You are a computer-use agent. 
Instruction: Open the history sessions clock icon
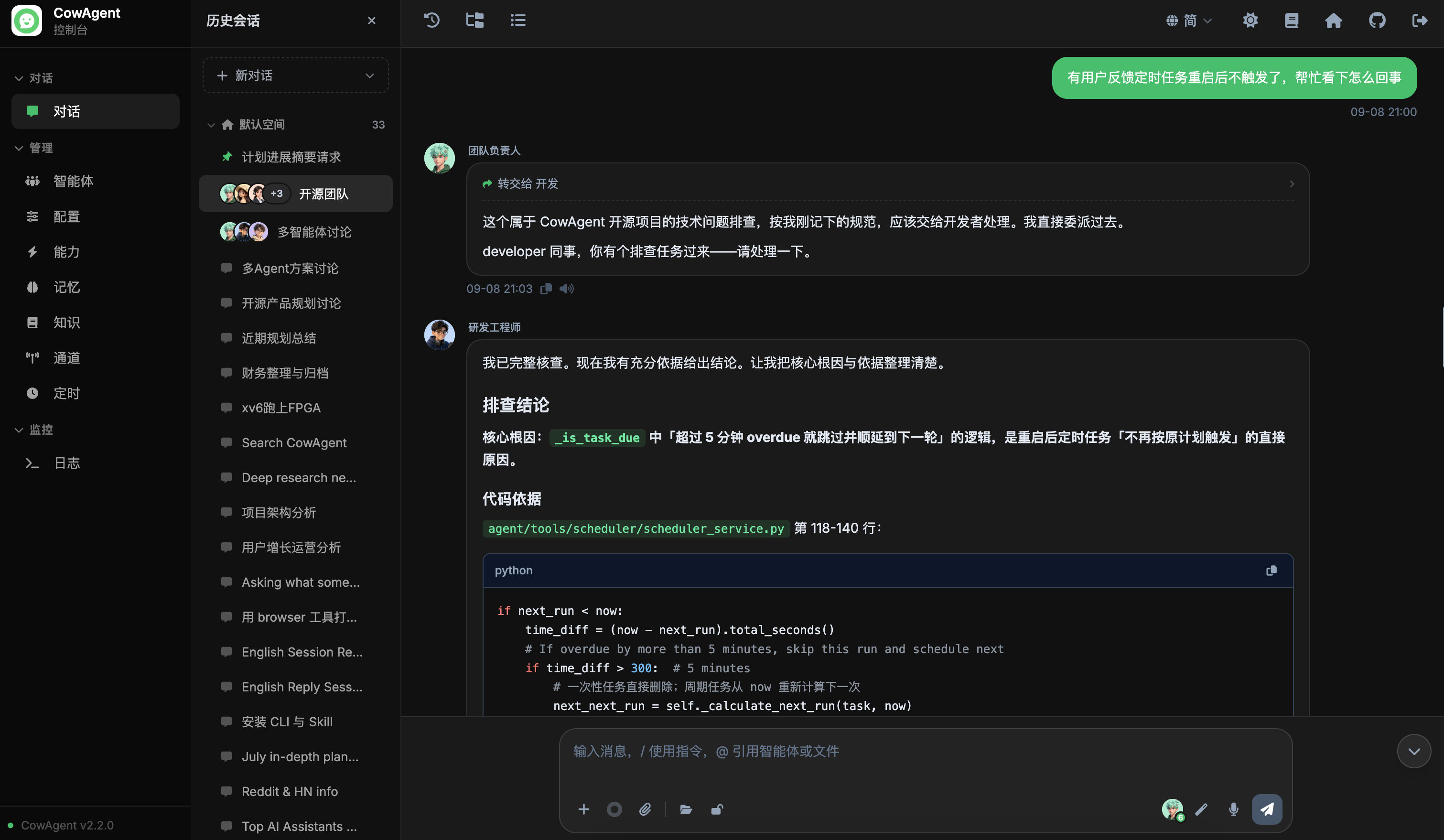[x=431, y=21]
